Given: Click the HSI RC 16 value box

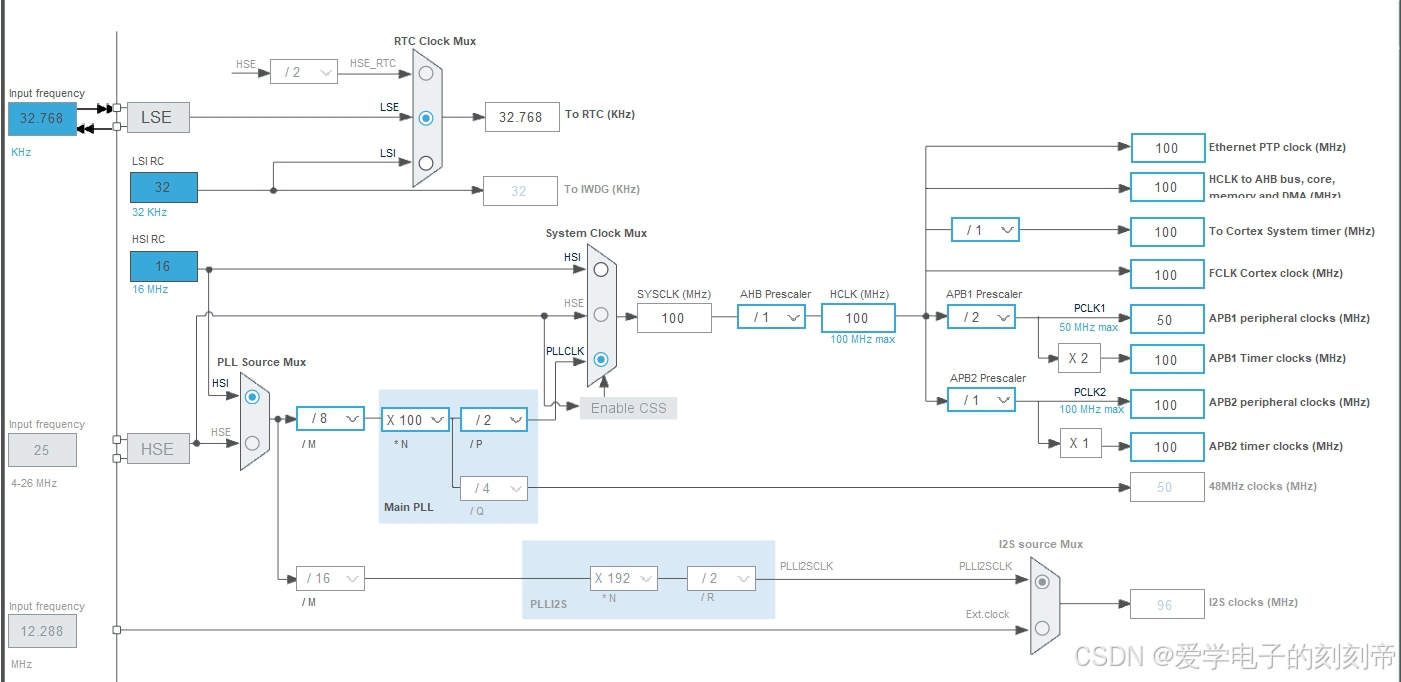Looking at the screenshot, I should point(163,266).
